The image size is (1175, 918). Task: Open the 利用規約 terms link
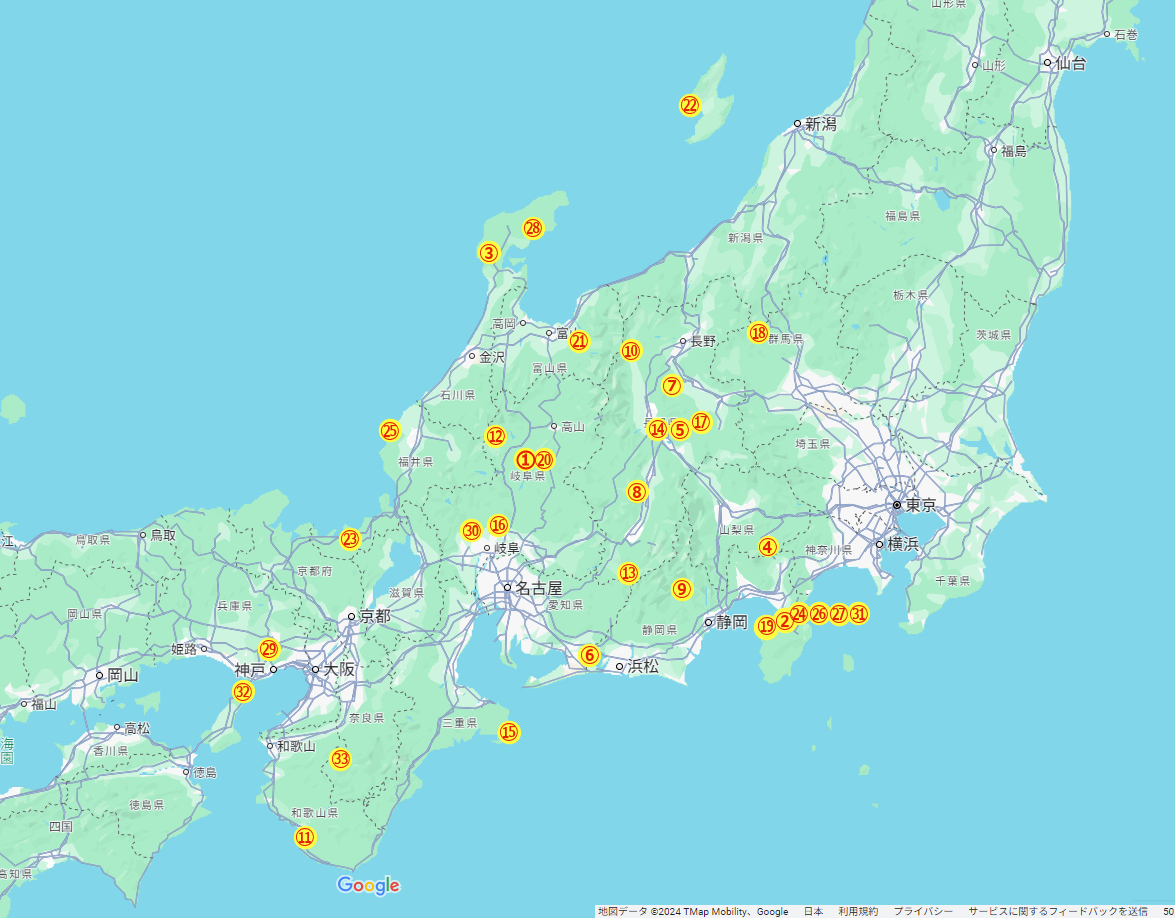[x=858, y=911]
